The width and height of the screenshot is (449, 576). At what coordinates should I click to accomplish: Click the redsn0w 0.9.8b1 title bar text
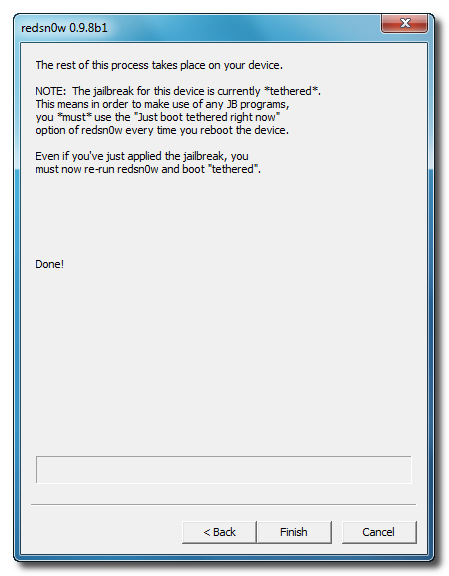64,28
